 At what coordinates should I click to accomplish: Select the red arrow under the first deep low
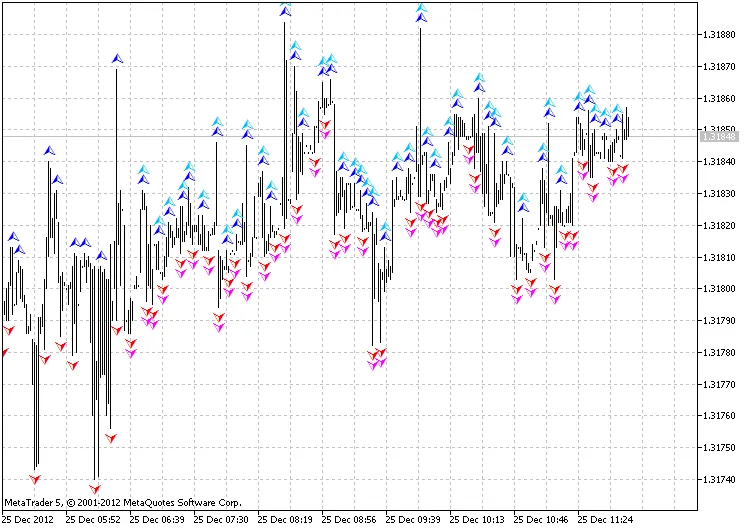35,478
